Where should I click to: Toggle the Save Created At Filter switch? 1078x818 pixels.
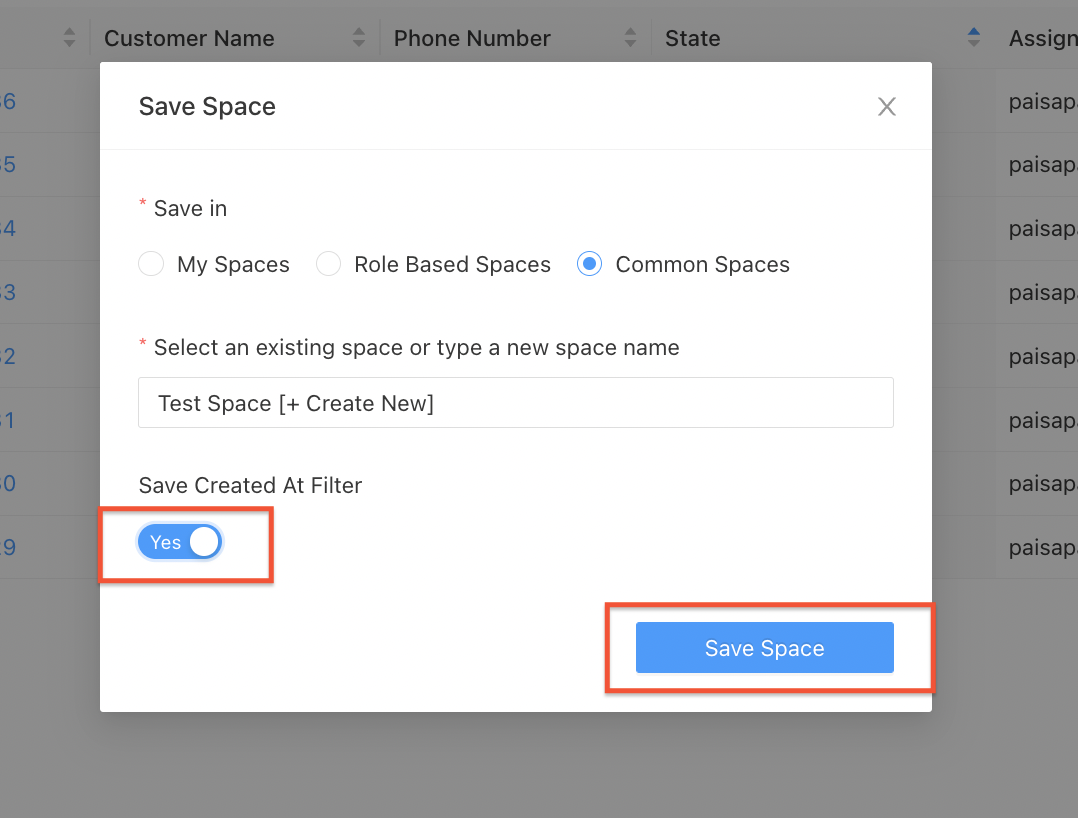click(180, 542)
